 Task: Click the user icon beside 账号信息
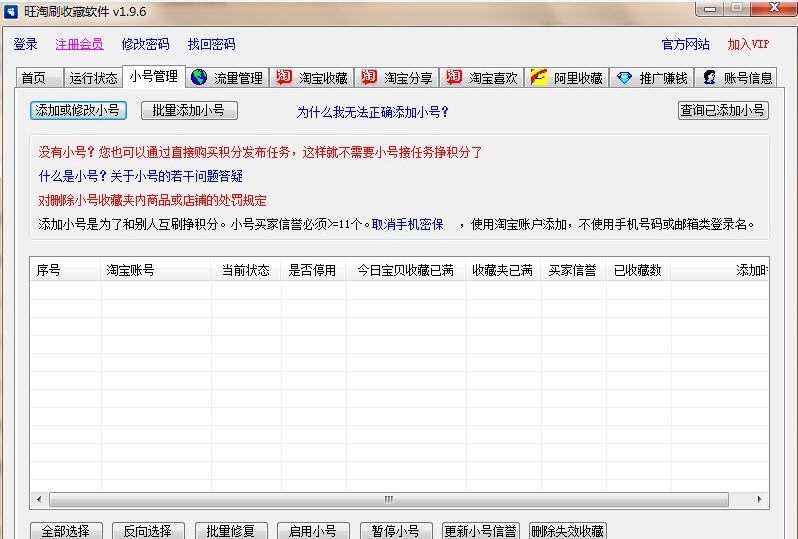click(709, 77)
